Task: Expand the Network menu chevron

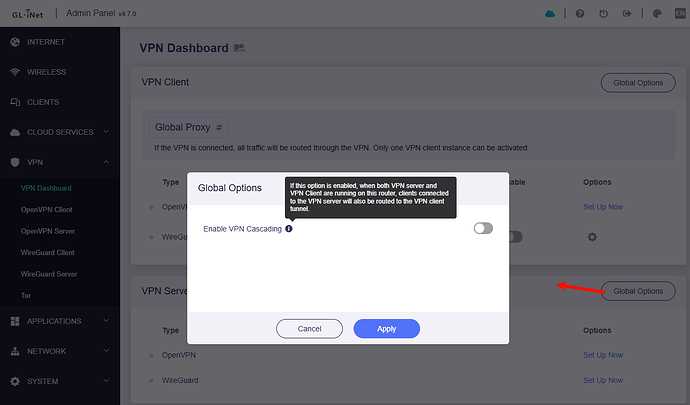Action: pos(106,351)
